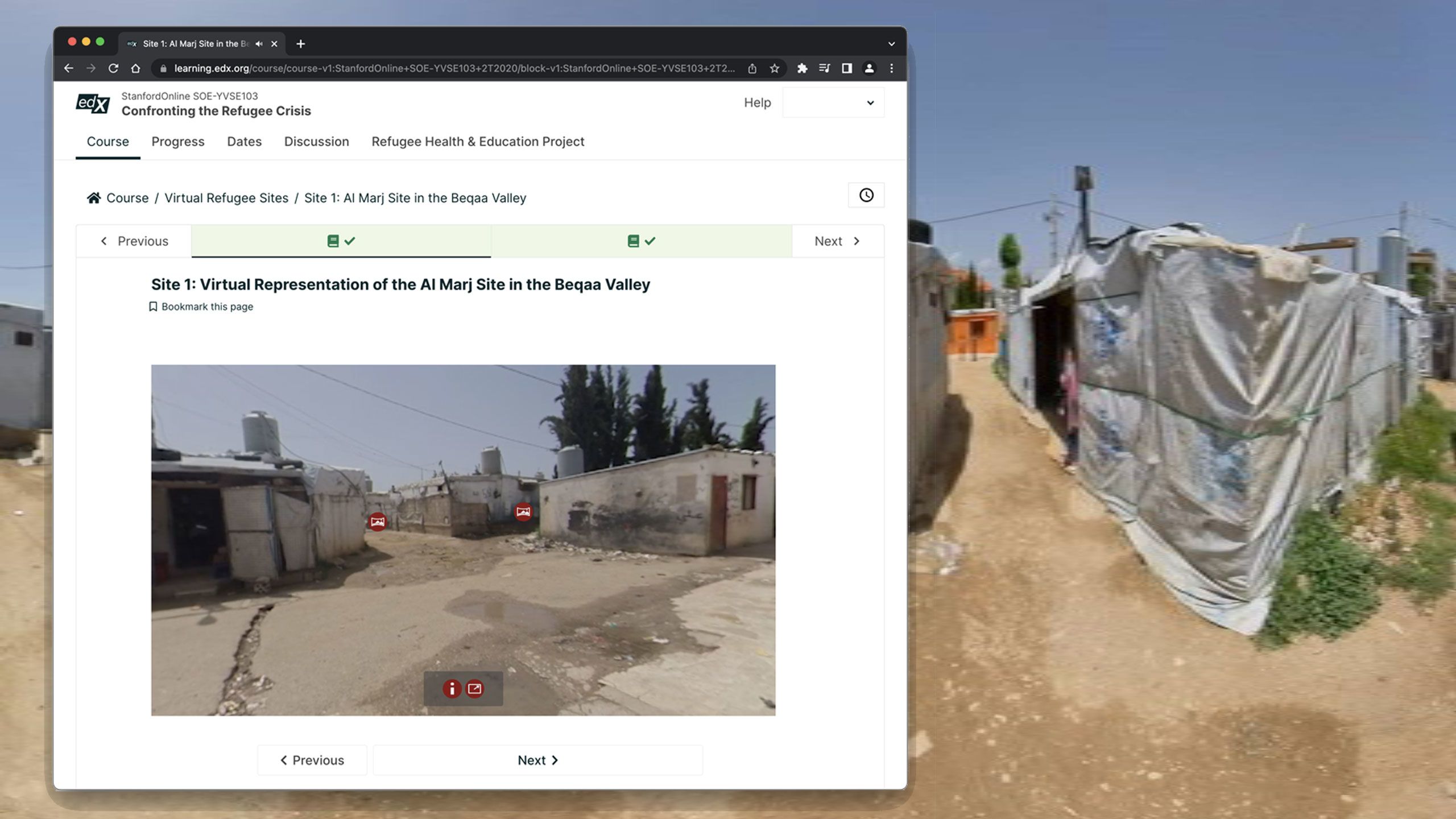Click Next in the unit navigation bar
The image size is (1456, 819).
click(838, 241)
